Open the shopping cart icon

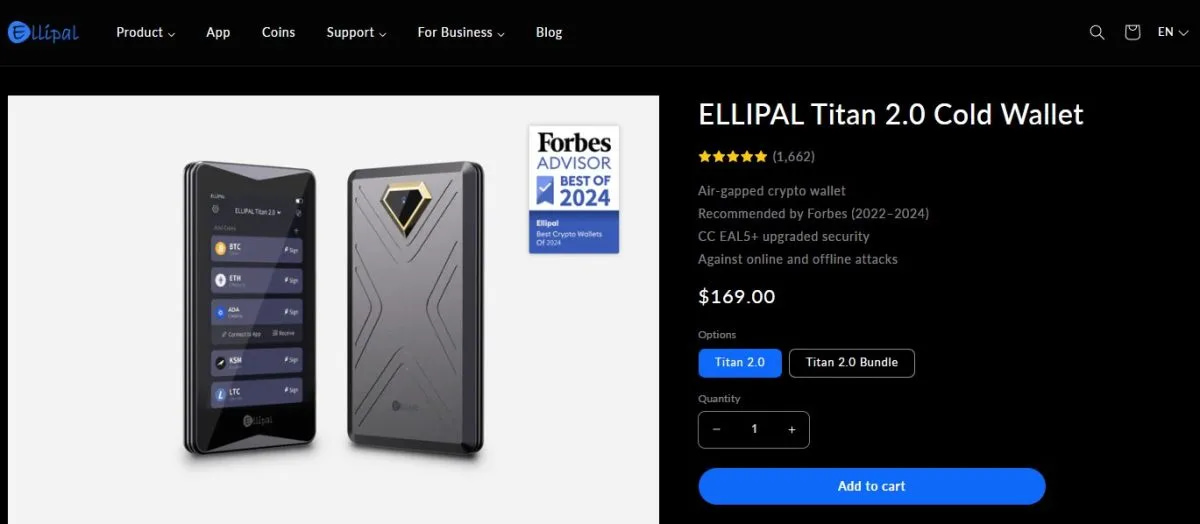pos(1132,32)
